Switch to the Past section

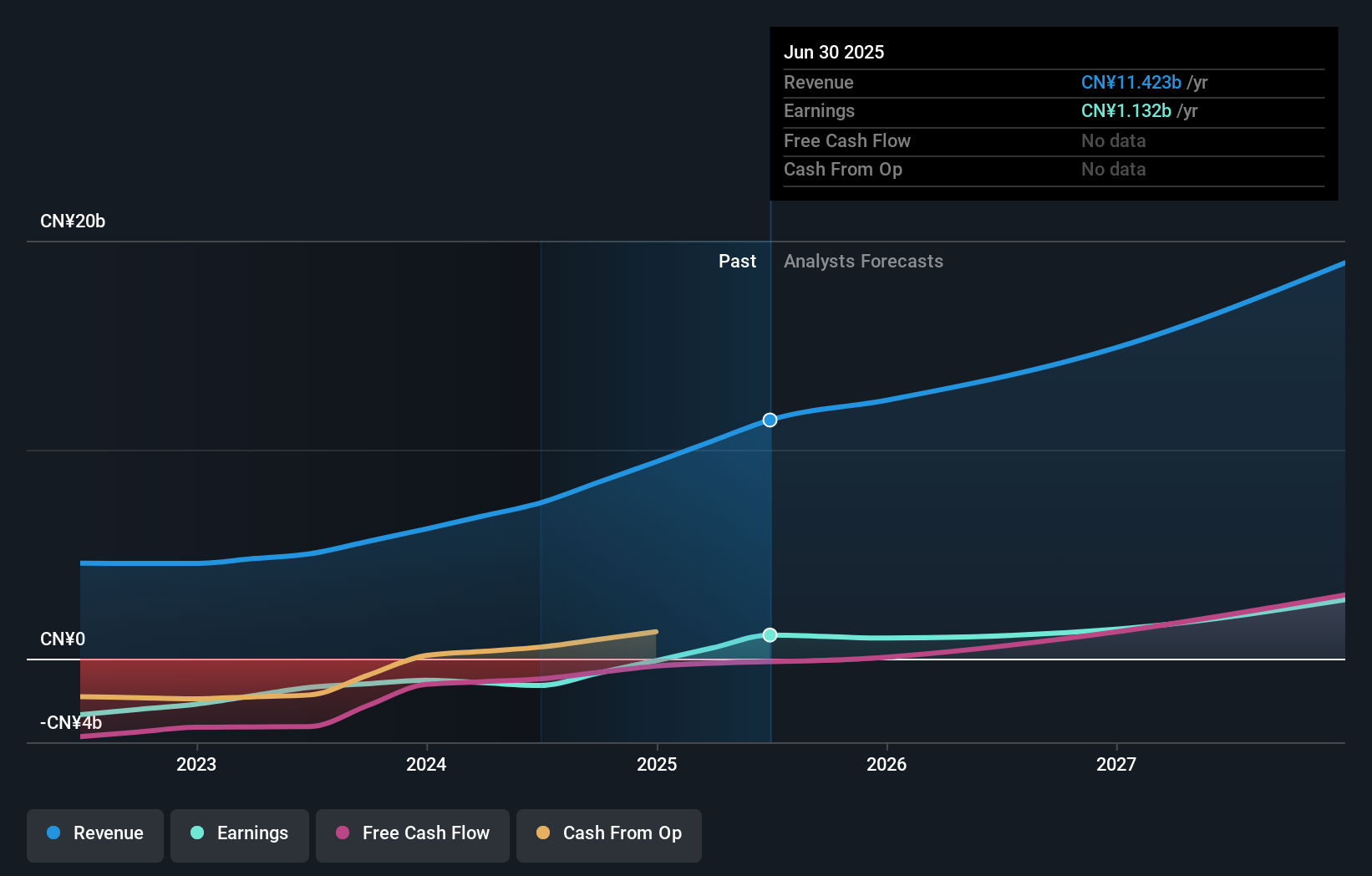pyautogui.click(x=737, y=261)
